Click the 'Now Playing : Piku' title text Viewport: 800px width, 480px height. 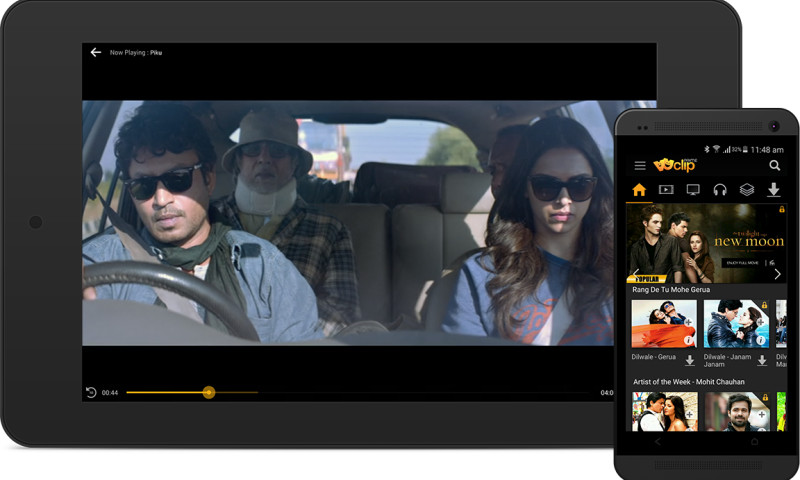pos(136,53)
